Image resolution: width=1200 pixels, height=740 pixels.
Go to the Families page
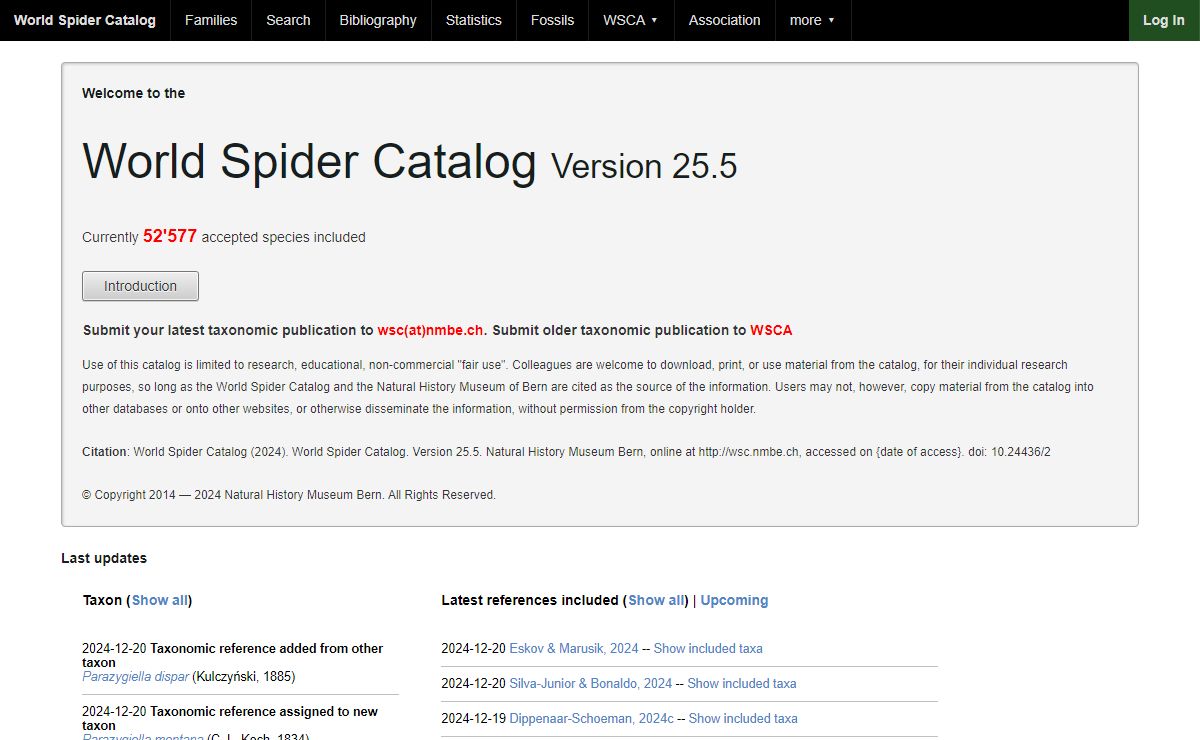[211, 20]
